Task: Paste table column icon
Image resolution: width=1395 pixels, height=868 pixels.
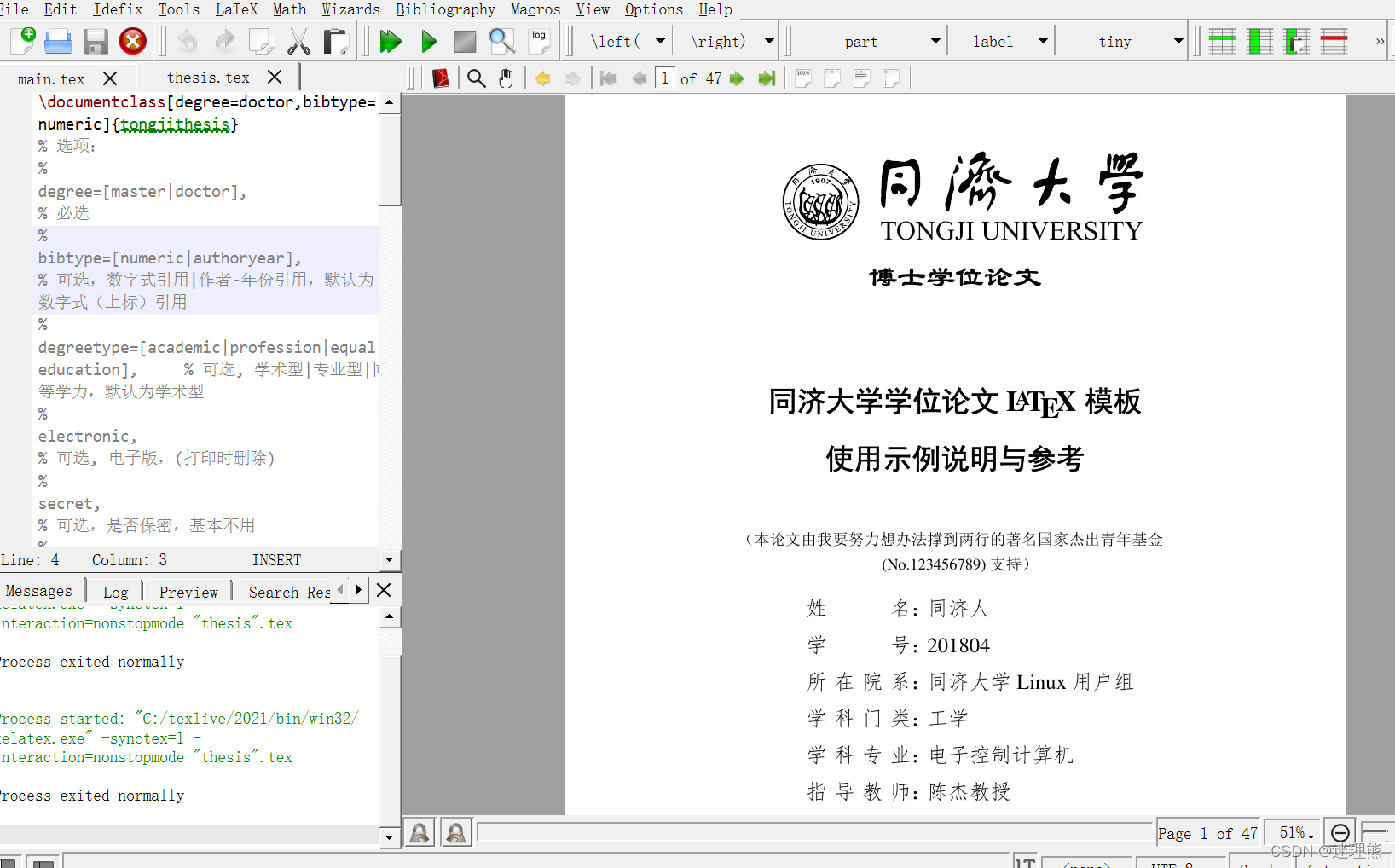Action: click(1297, 41)
